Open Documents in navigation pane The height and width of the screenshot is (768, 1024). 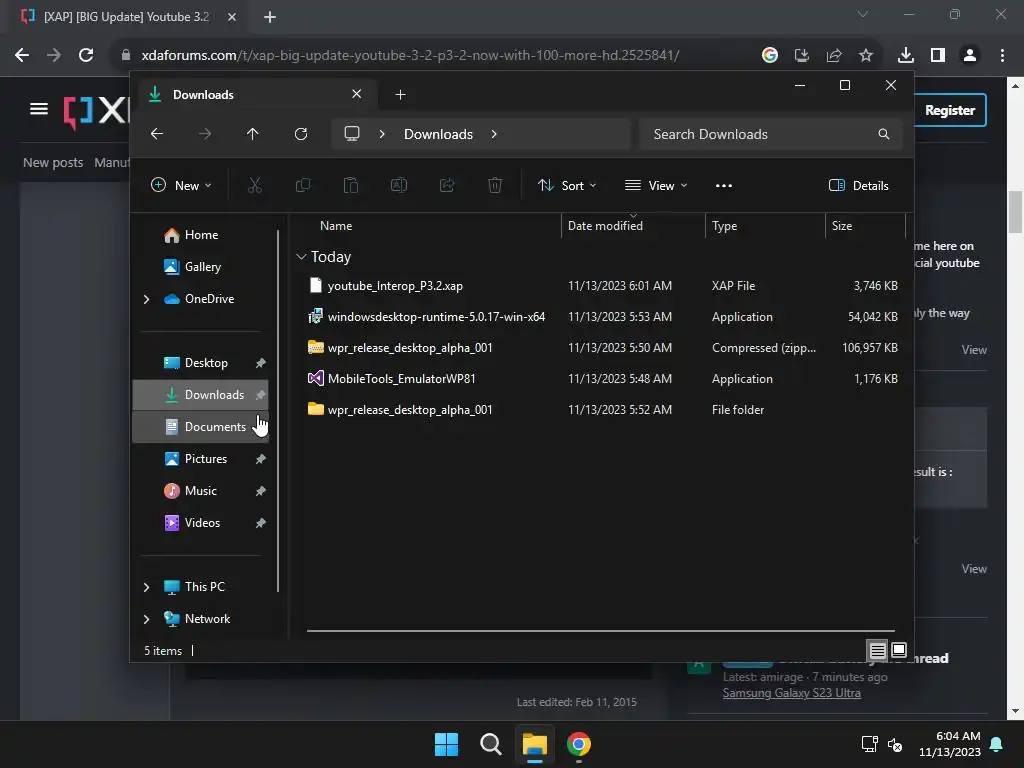(x=201, y=427)
